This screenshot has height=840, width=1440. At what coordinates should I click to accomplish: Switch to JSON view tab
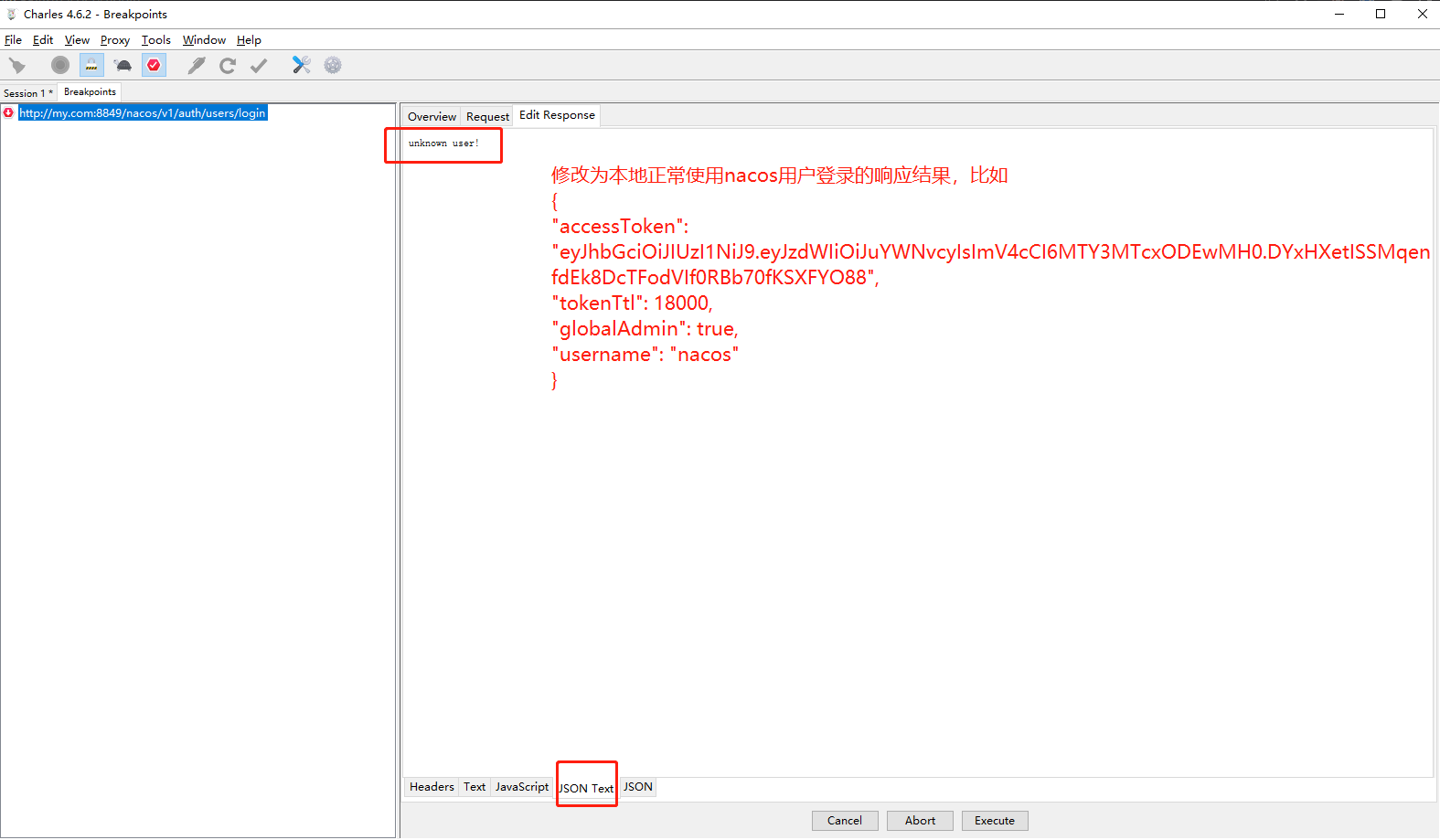point(638,787)
